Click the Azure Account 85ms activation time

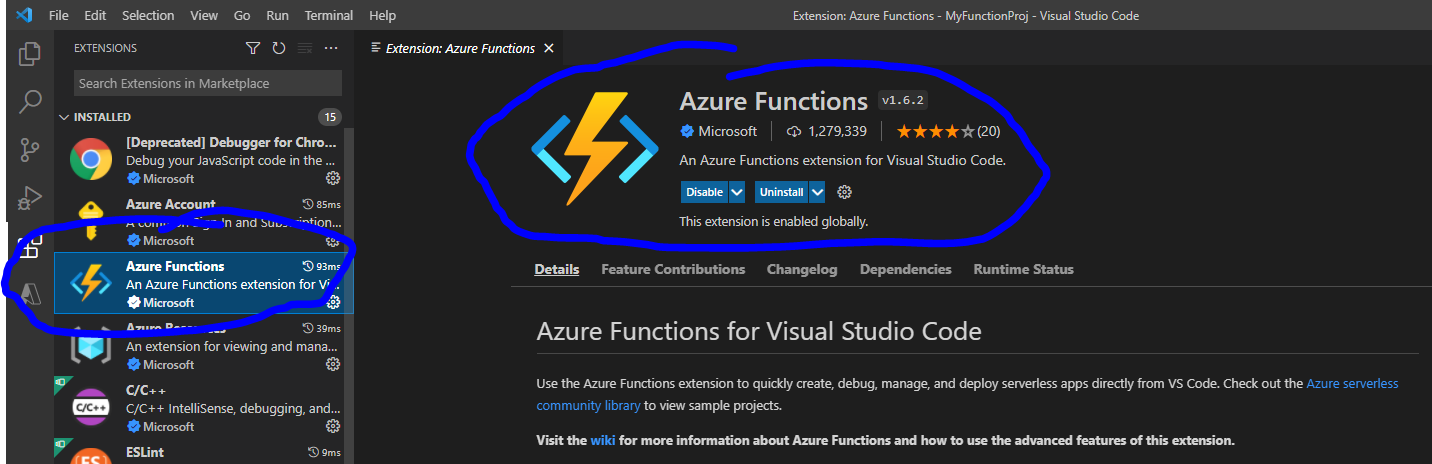click(320, 204)
